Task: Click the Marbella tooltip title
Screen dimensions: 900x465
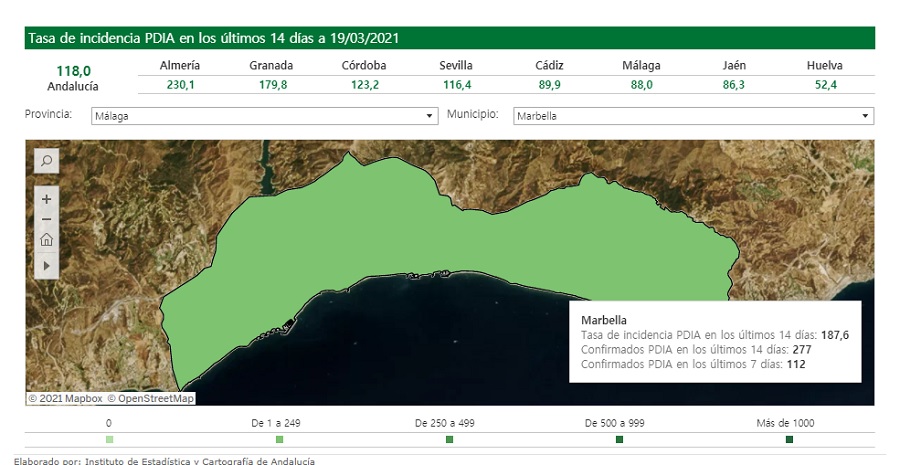Action: tap(604, 320)
